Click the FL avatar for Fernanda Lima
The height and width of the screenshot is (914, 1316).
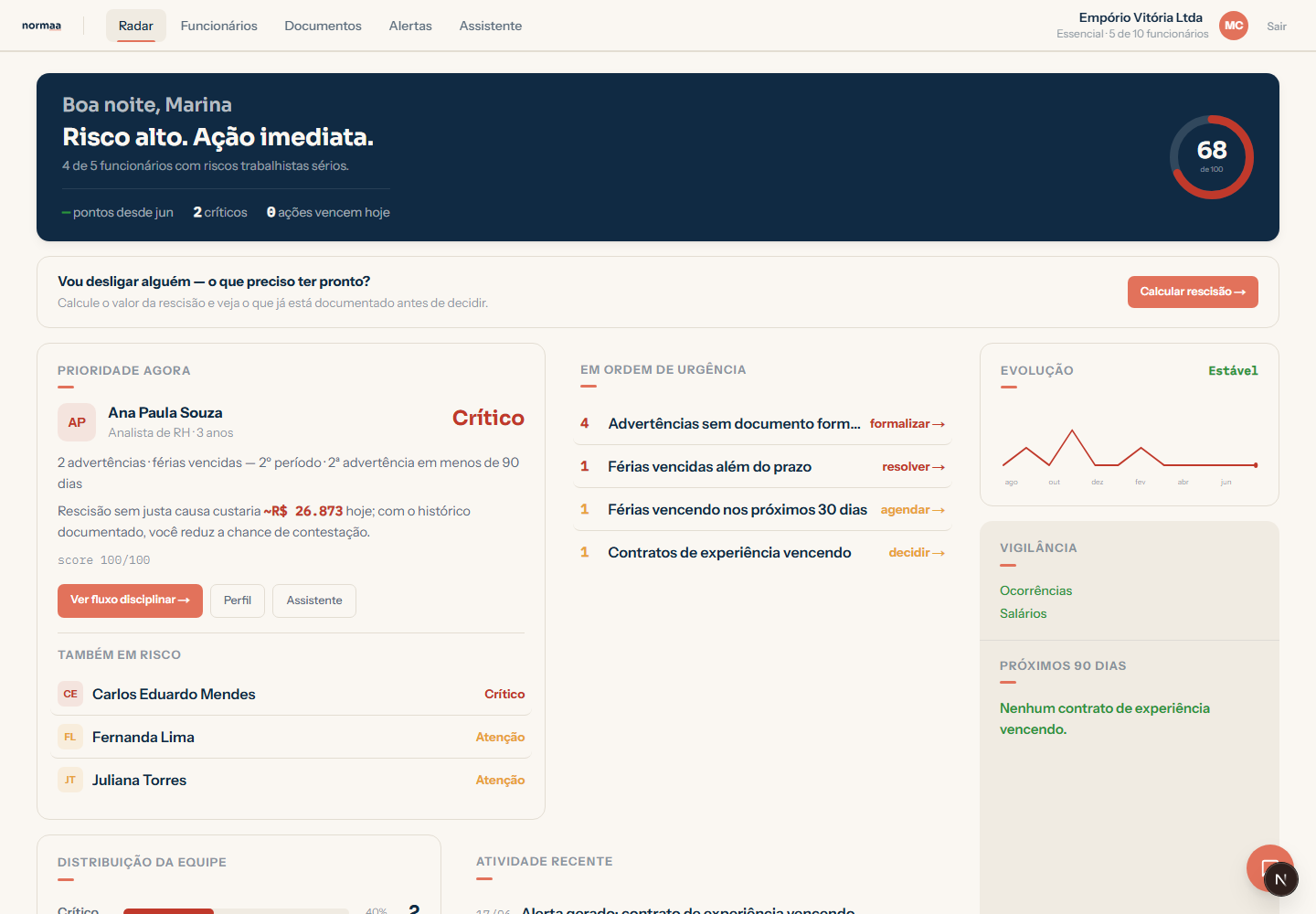pyautogui.click(x=70, y=737)
